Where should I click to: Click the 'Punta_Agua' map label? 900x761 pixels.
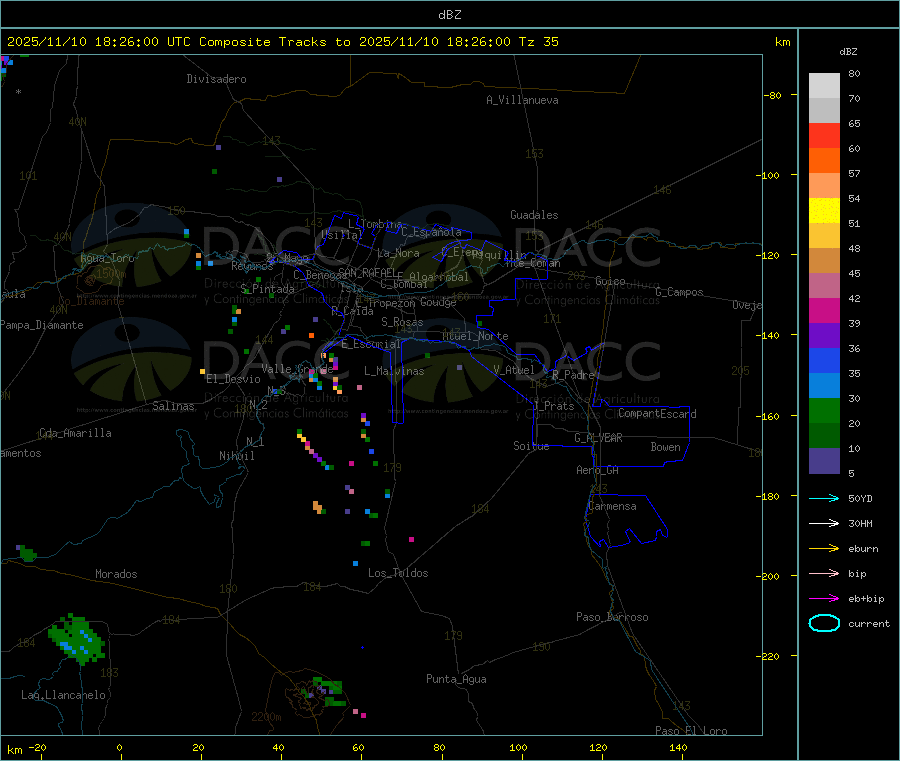click(x=456, y=679)
